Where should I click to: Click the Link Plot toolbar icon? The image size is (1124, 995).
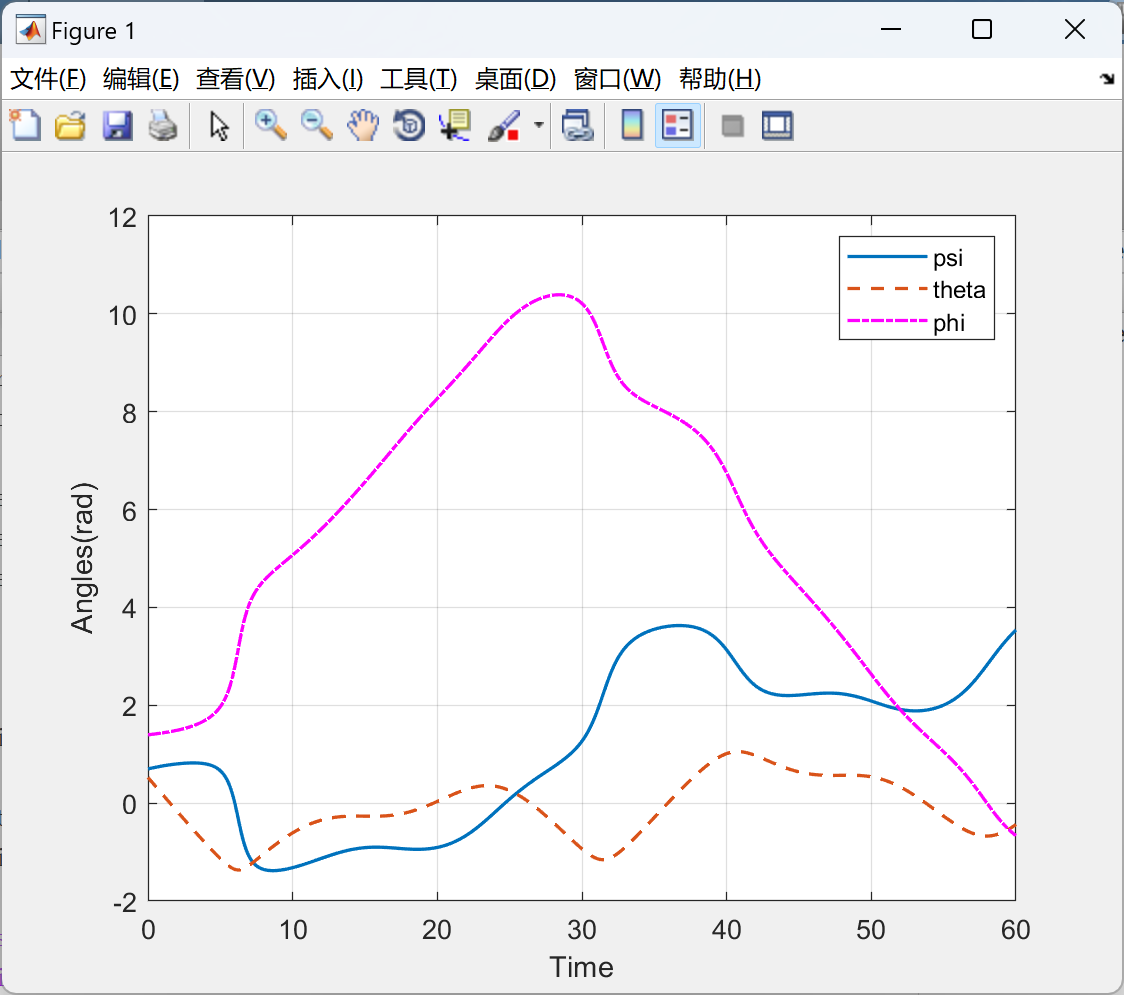click(x=578, y=125)
